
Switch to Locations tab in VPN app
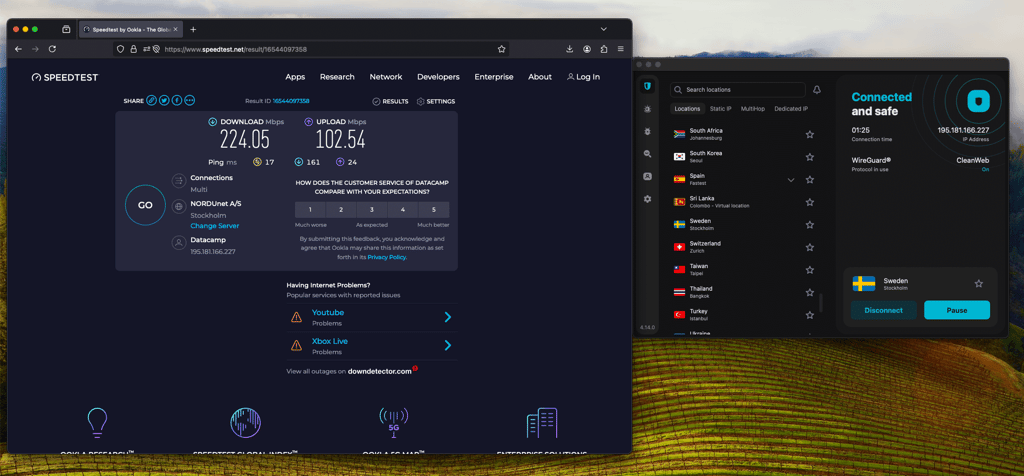coord(687,108)
